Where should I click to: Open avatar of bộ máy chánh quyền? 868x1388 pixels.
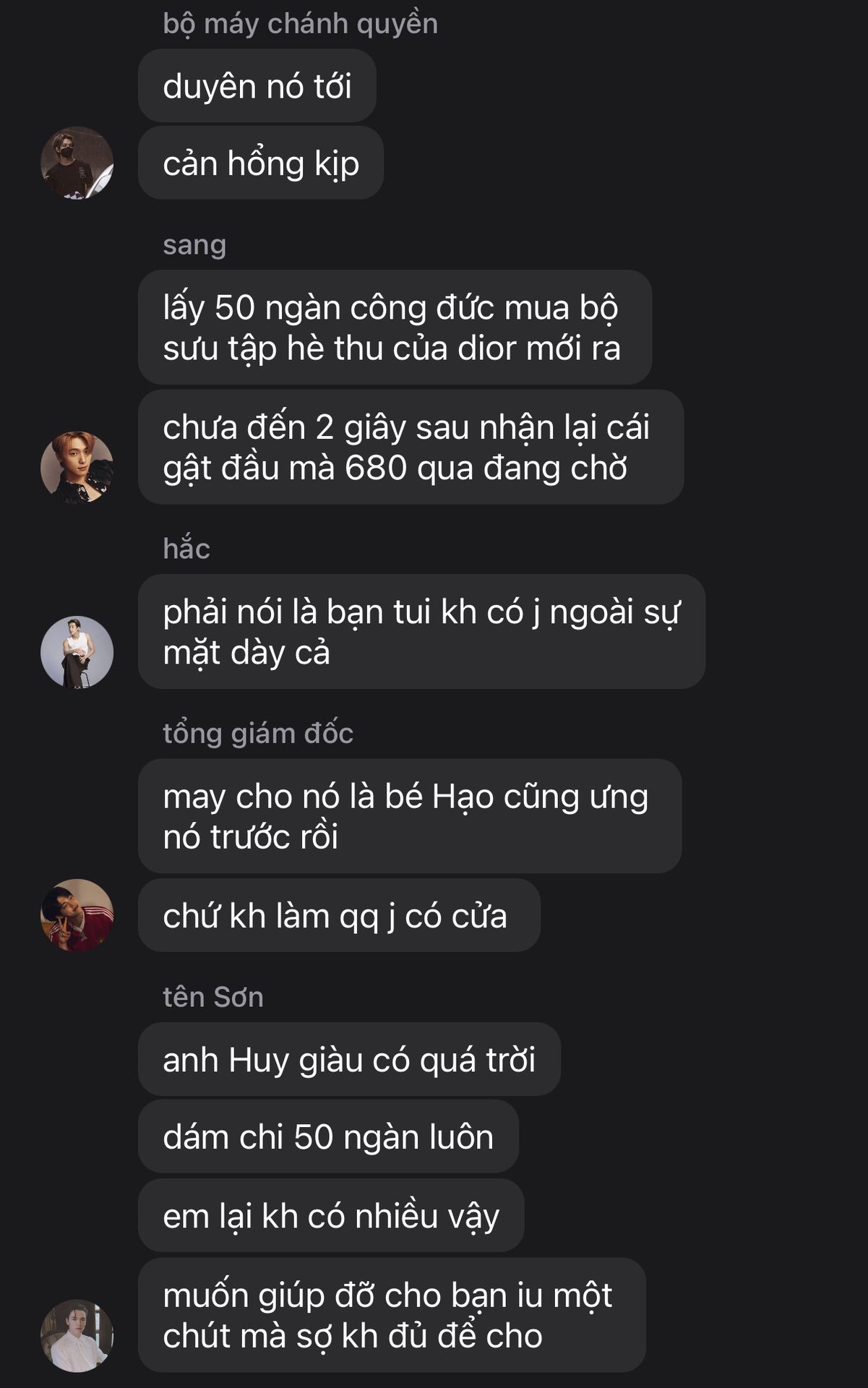[x=77, y=163]
